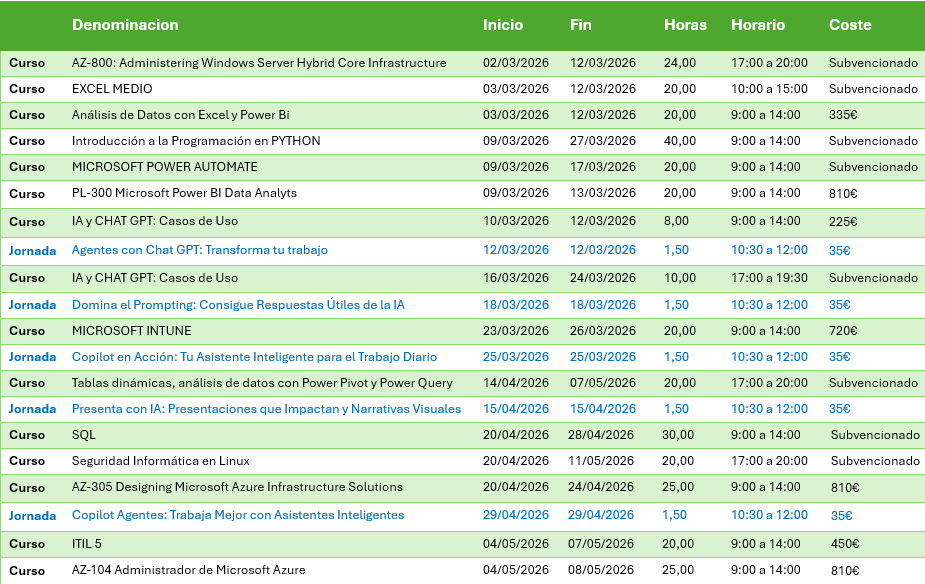
Task: Click the Inicio column header
Action: click(503, 25)
